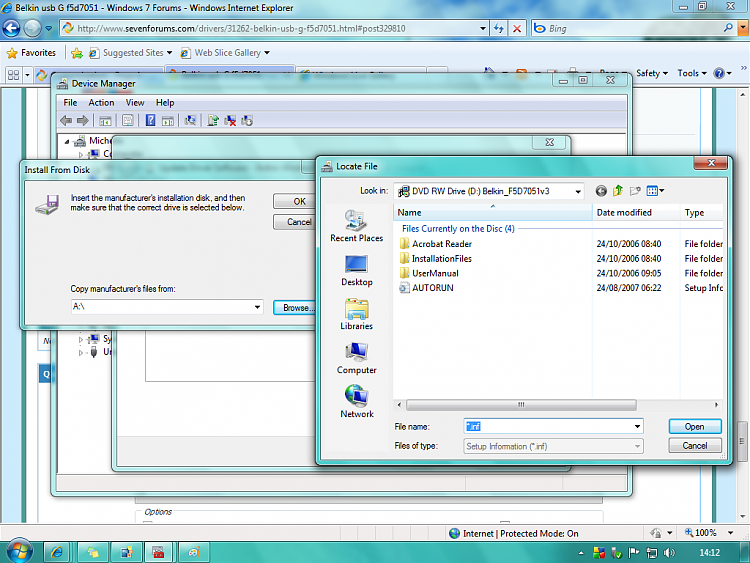Toggle the action pane icon in Device Manager toolbar
The image size is (750, 563).
(168, 121)
